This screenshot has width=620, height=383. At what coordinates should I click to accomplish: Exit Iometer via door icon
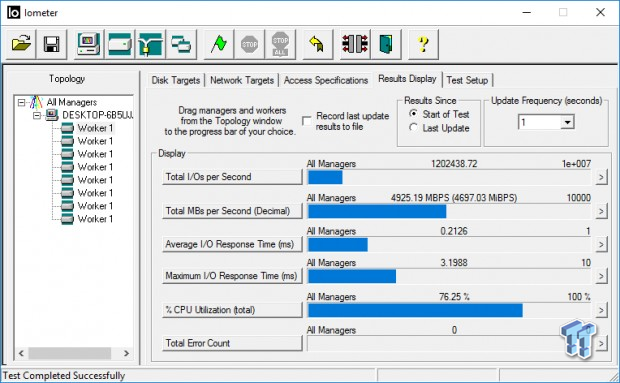point(386,44)
